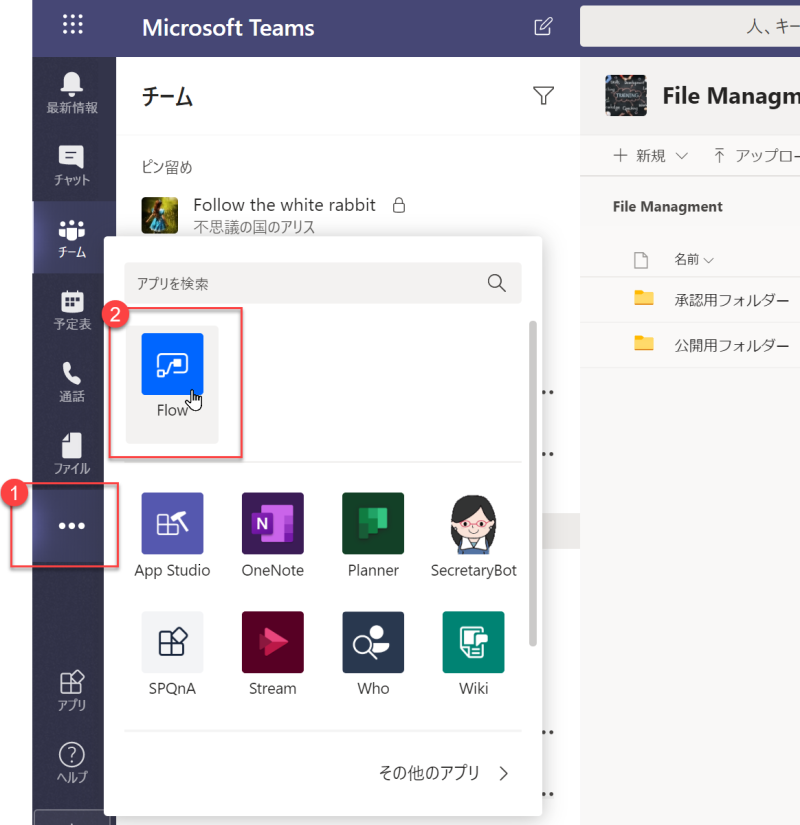Launch App Studio
The height and width of the screenshot is (825, 800).
[172, 535]
